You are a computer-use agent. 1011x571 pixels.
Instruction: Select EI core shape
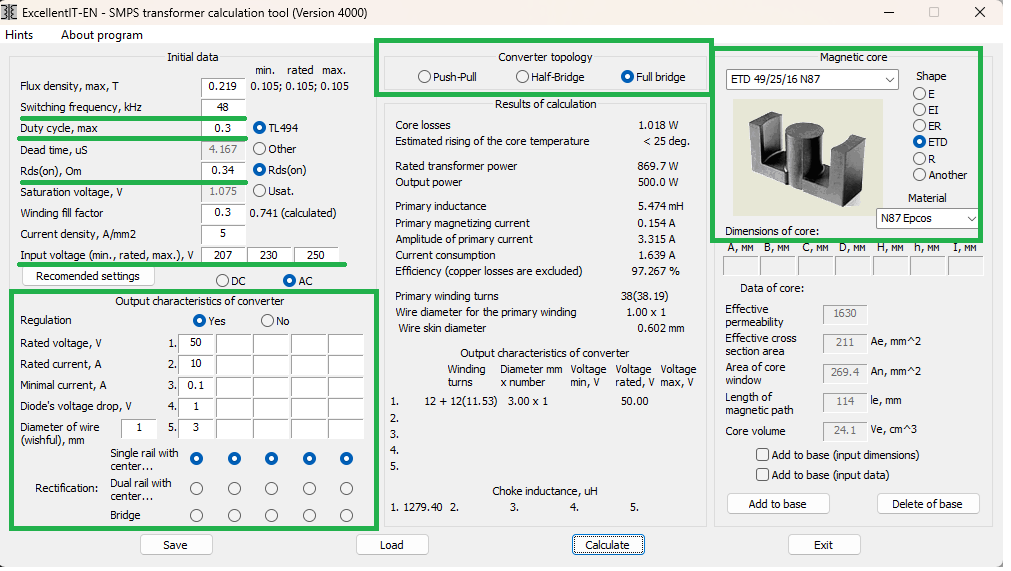926,110
